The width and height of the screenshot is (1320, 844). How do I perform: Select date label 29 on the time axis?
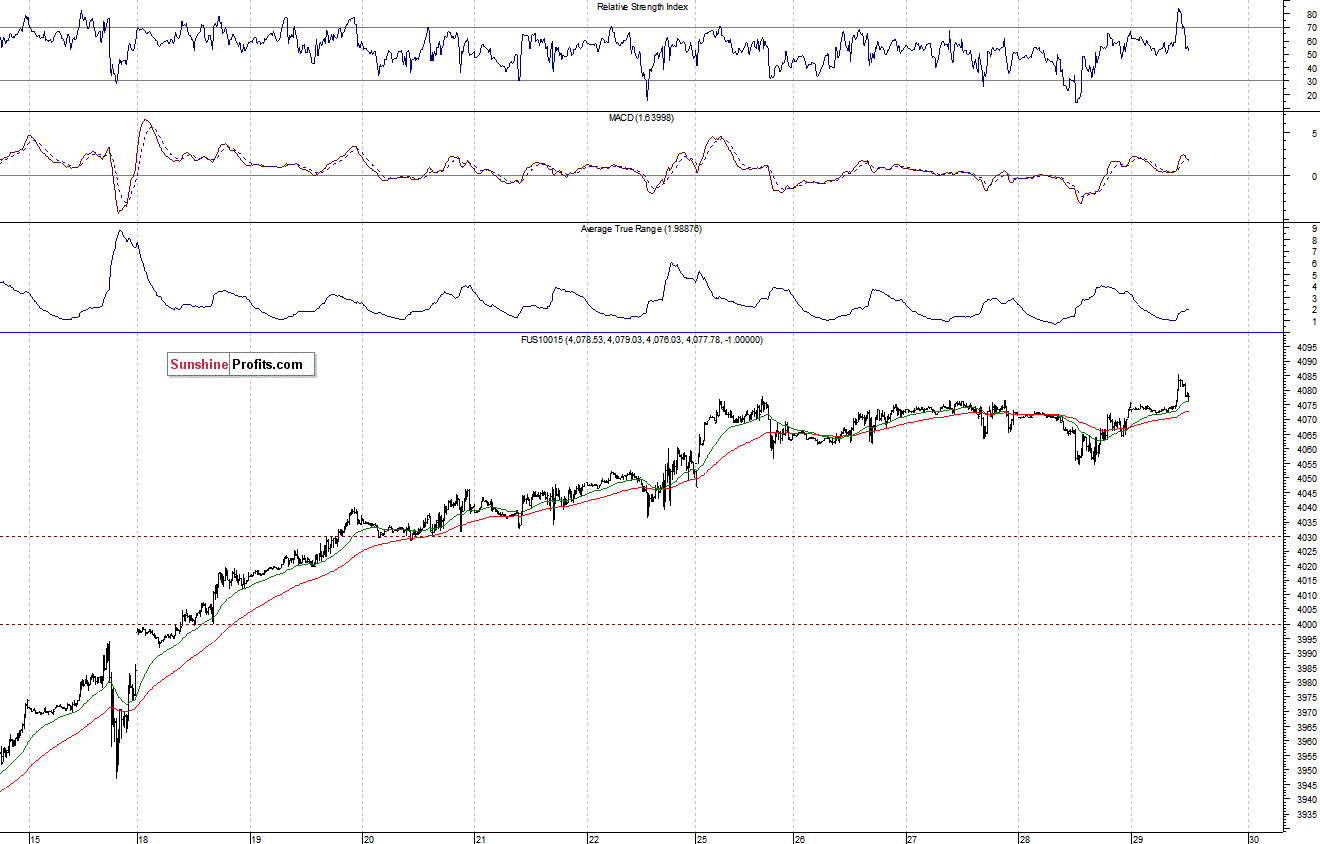click(x=1137, y=838)
